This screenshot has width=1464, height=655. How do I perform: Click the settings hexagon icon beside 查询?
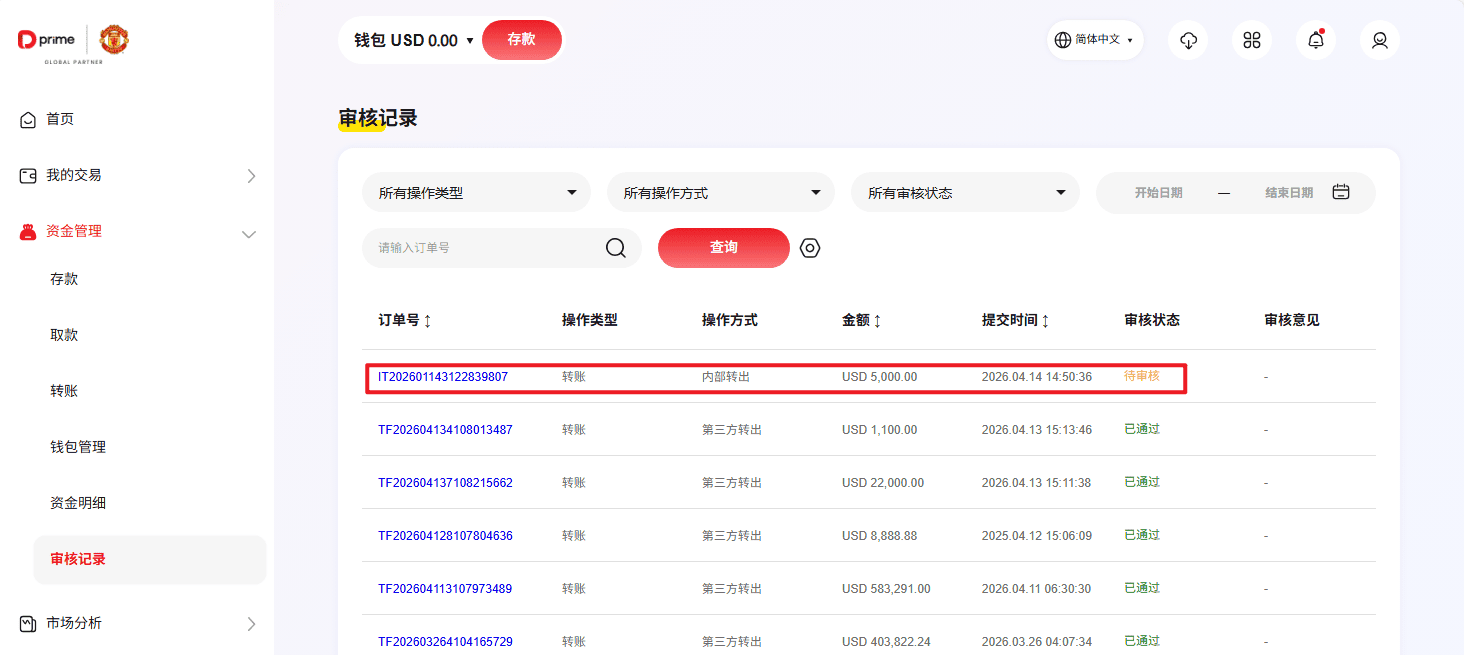point(810,248)
